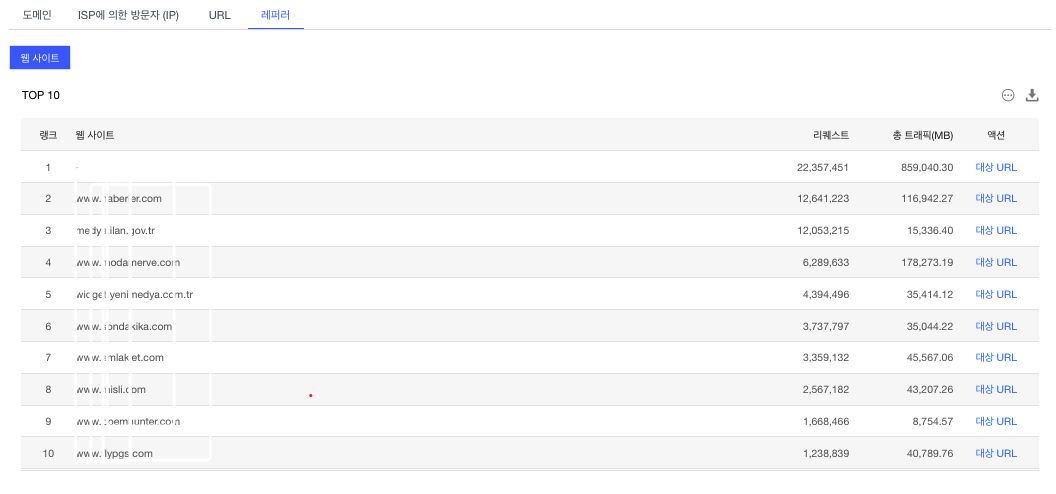Click the 웹 사이트 column header
Image resolution: width=1056 pixels, height=494 pixels.
coord(95,135)
